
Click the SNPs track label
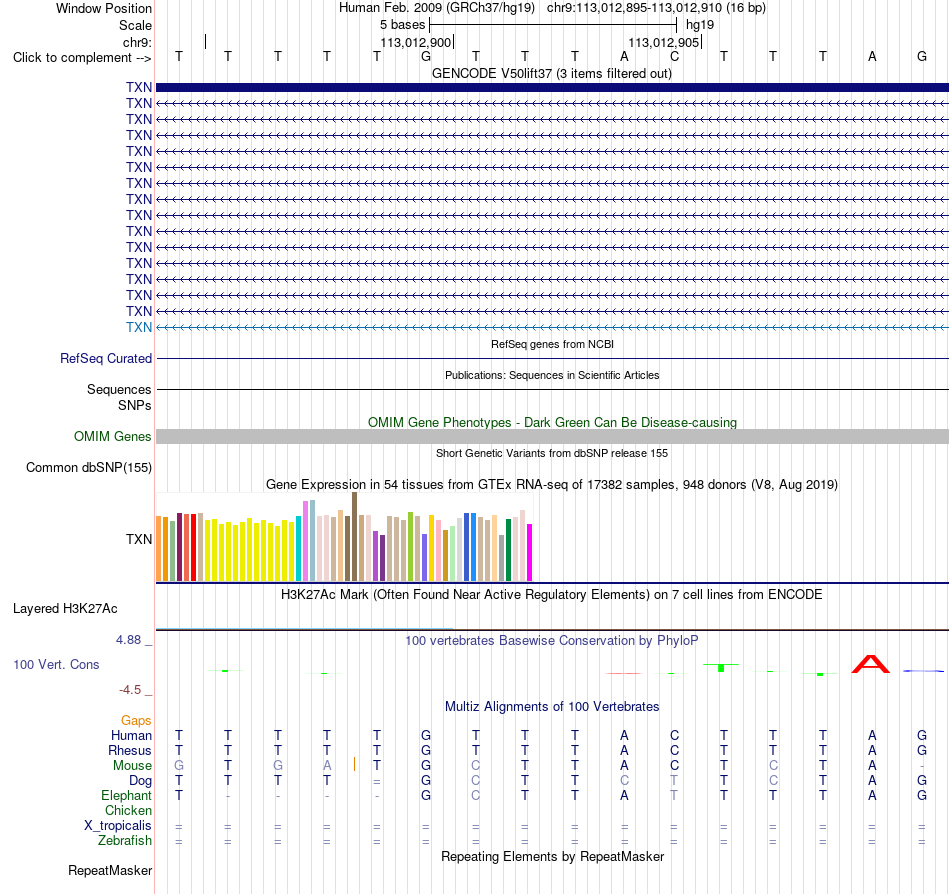(135, 405)
